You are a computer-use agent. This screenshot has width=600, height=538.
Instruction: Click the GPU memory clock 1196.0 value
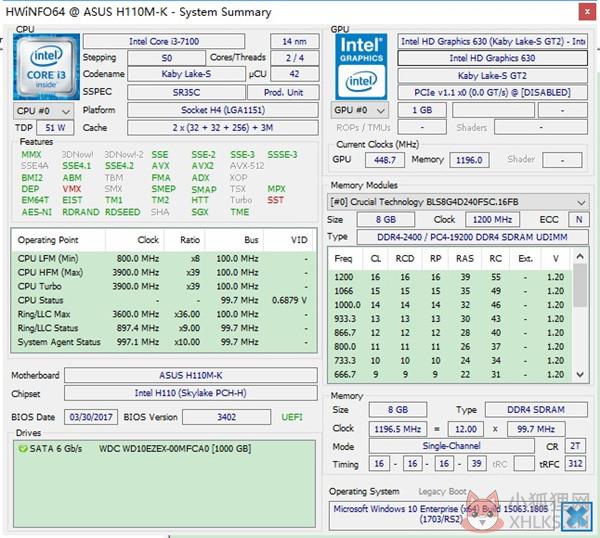click(469, 160)
